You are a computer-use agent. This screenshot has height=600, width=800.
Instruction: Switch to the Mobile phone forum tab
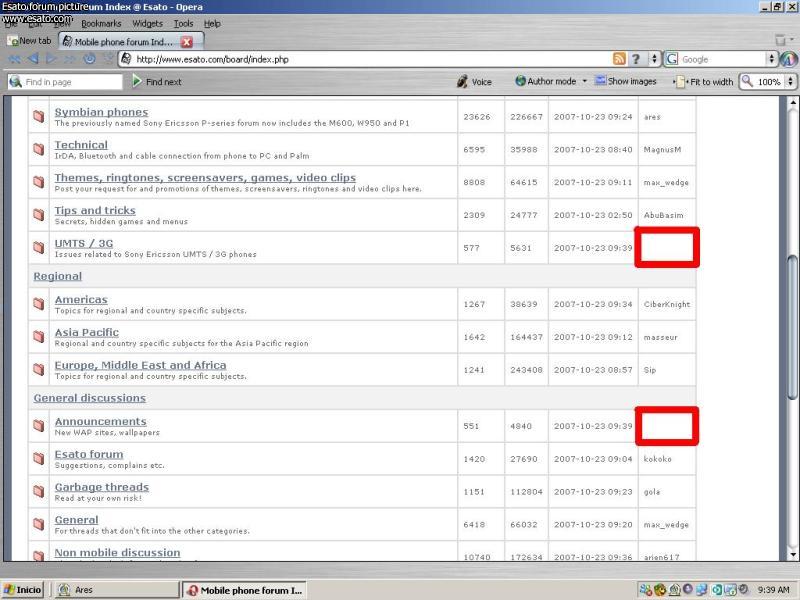coord(131,42)
